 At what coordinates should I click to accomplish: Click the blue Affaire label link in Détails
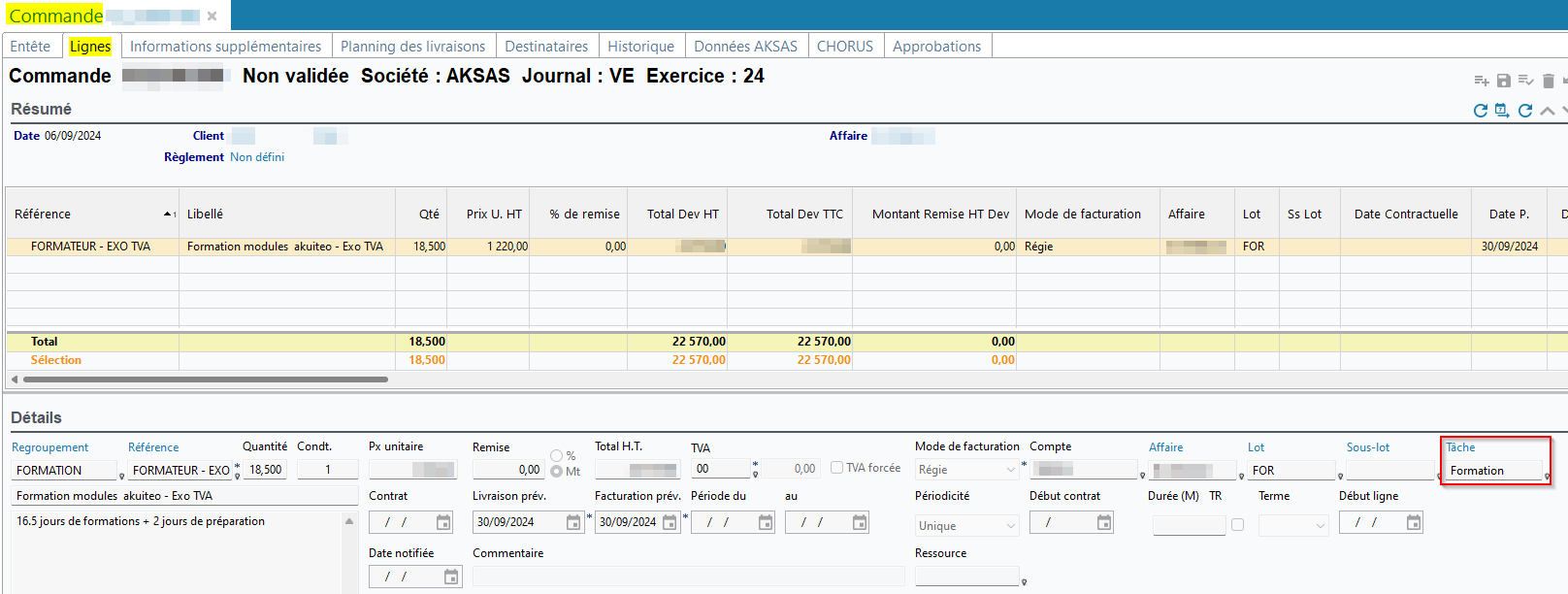click(1165, 447)
